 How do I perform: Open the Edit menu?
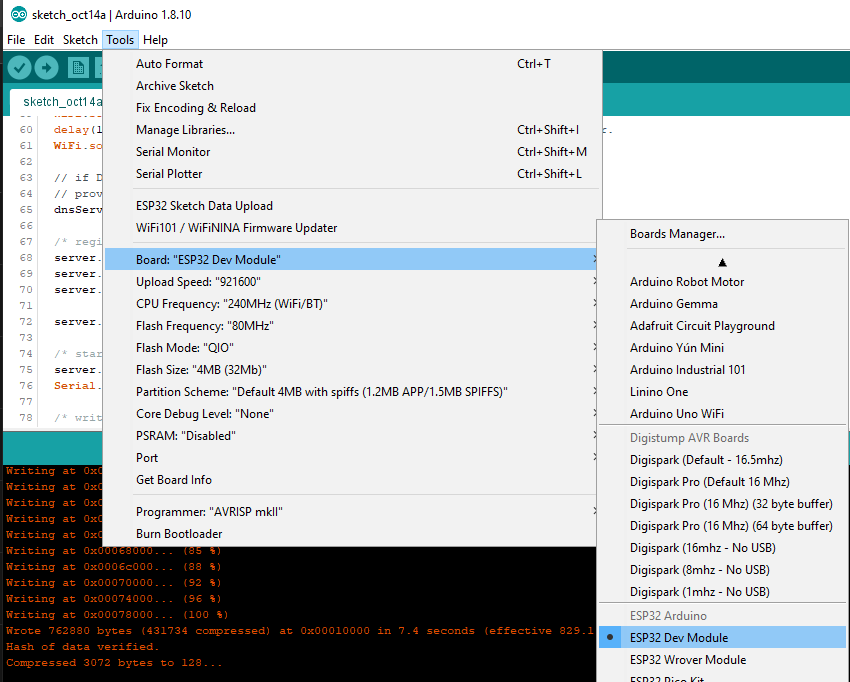(44, 40)
